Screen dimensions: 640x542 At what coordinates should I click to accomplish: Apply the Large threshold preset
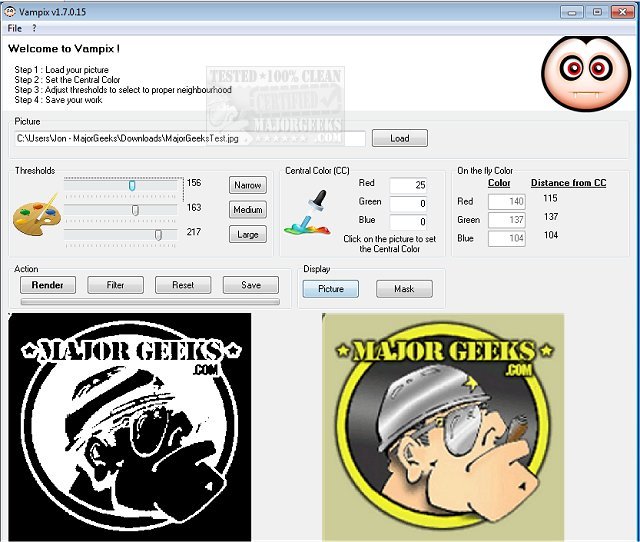click(248, 234)
